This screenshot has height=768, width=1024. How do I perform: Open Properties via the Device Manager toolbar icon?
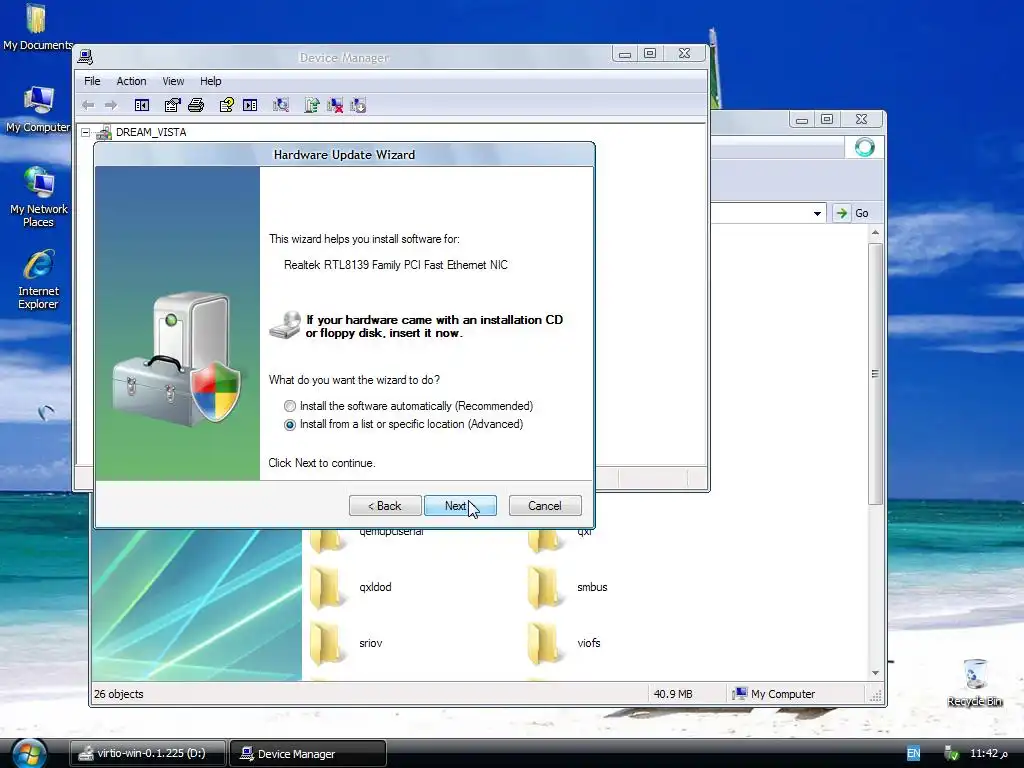(172, 105)
